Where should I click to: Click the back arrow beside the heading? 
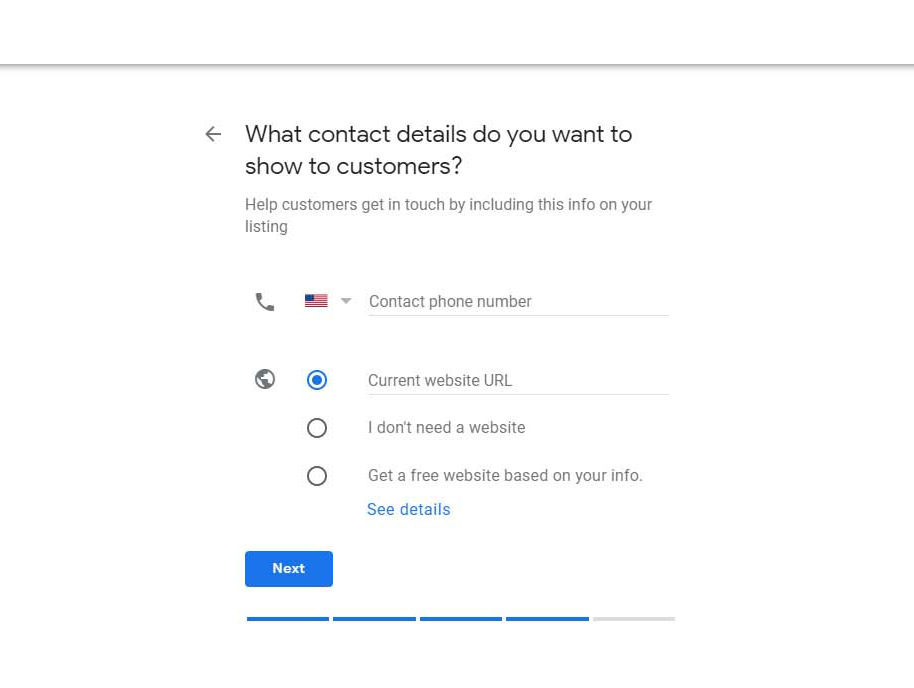[213, 134]
